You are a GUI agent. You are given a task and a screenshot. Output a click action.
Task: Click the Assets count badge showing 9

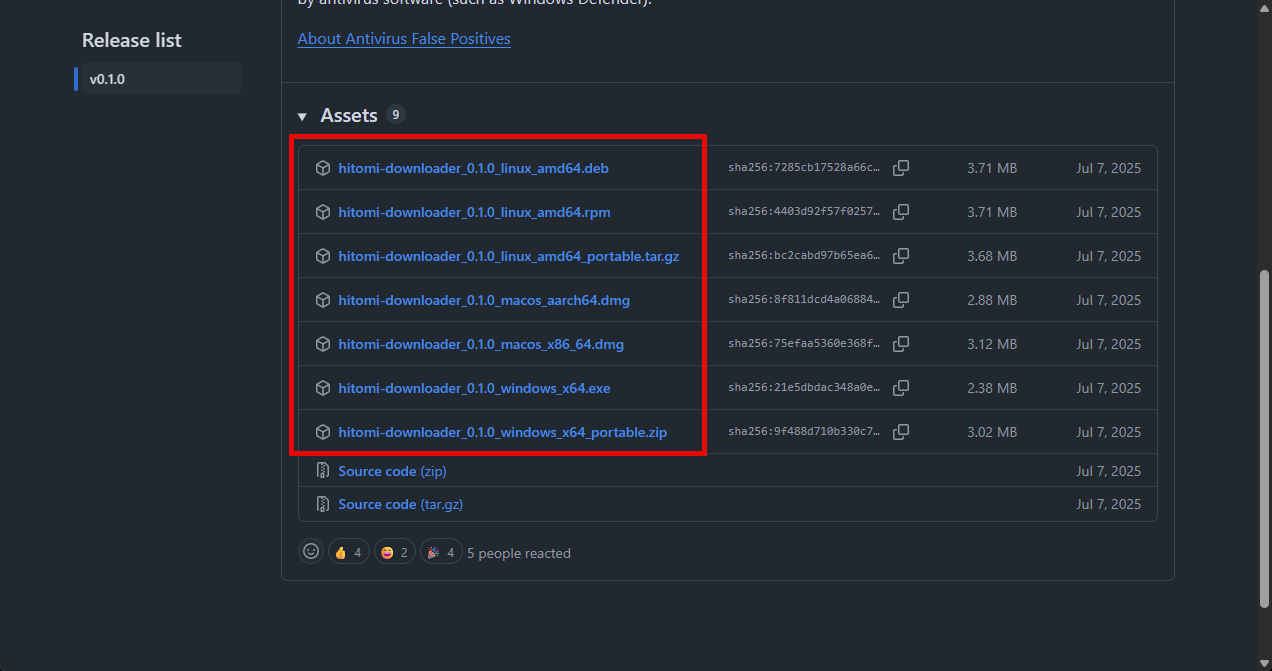pyautogui.click(x=396, y=115)
